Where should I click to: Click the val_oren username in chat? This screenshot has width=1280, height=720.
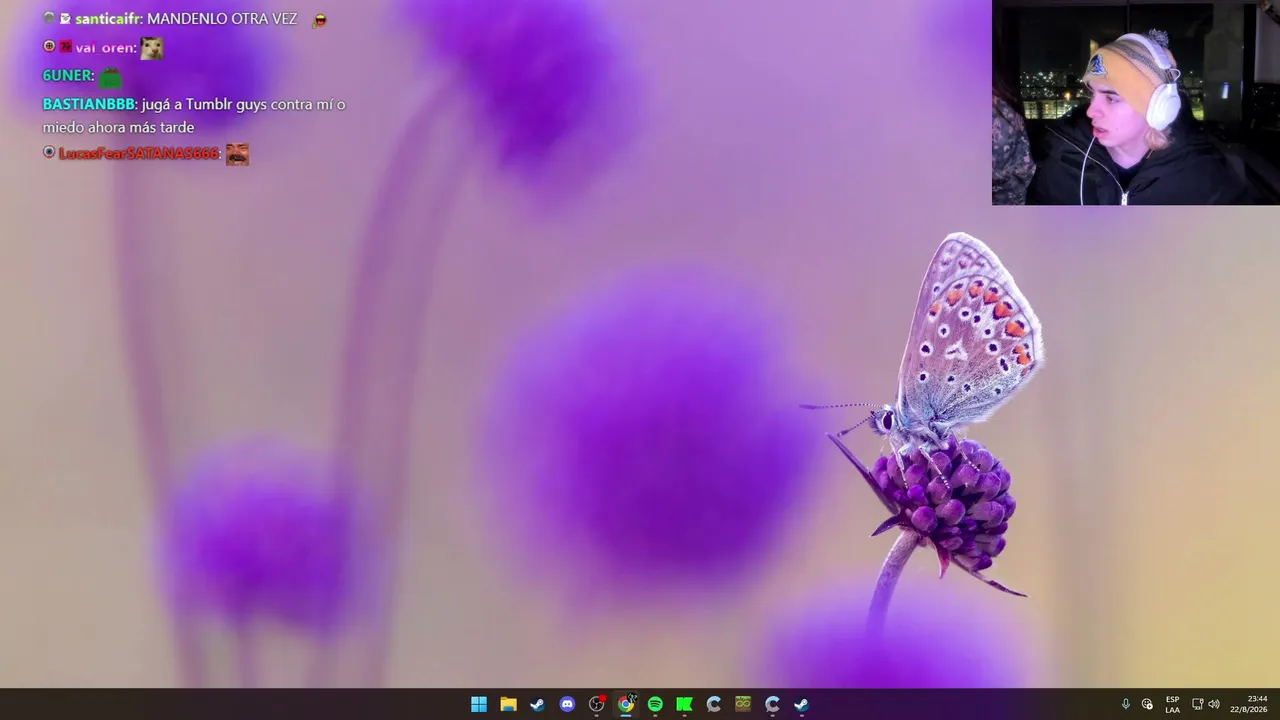(104, 47)
